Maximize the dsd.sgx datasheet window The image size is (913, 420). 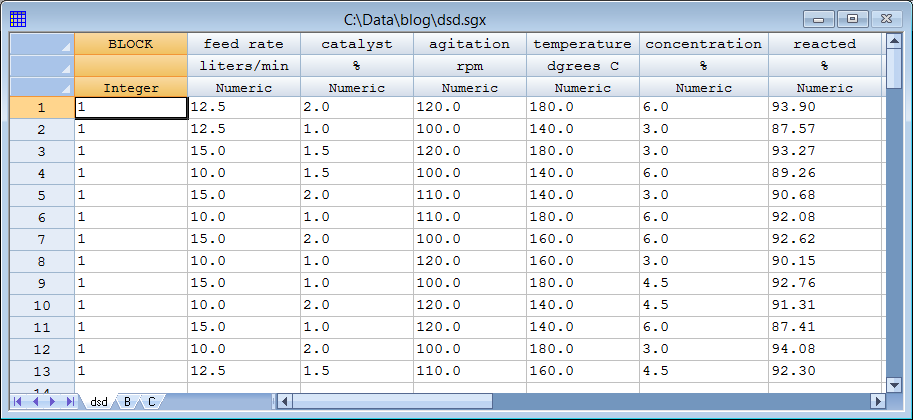point(853,18)
